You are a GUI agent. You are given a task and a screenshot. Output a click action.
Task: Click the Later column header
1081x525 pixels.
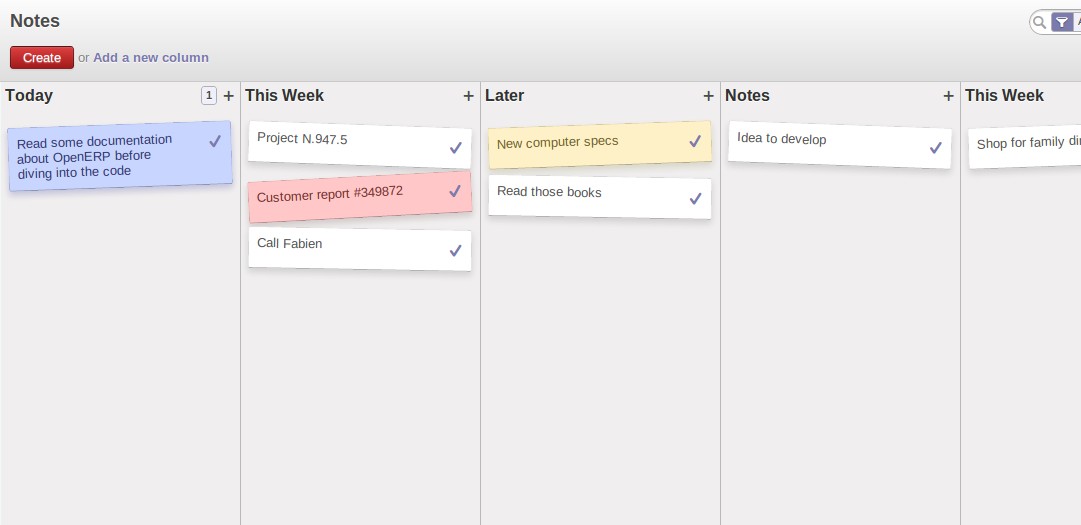(x=505, y=96)
